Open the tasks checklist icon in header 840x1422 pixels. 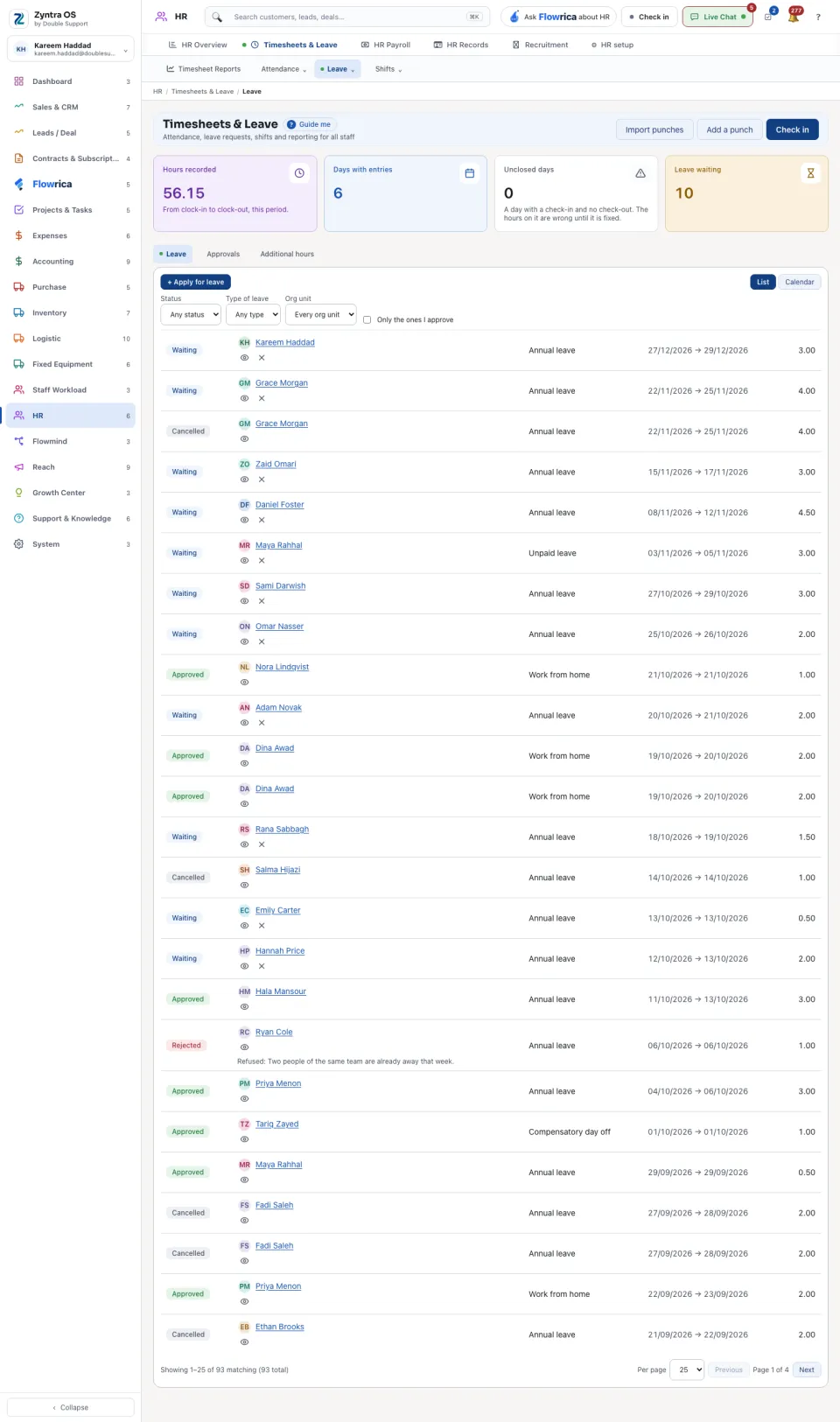click(768, 17)
